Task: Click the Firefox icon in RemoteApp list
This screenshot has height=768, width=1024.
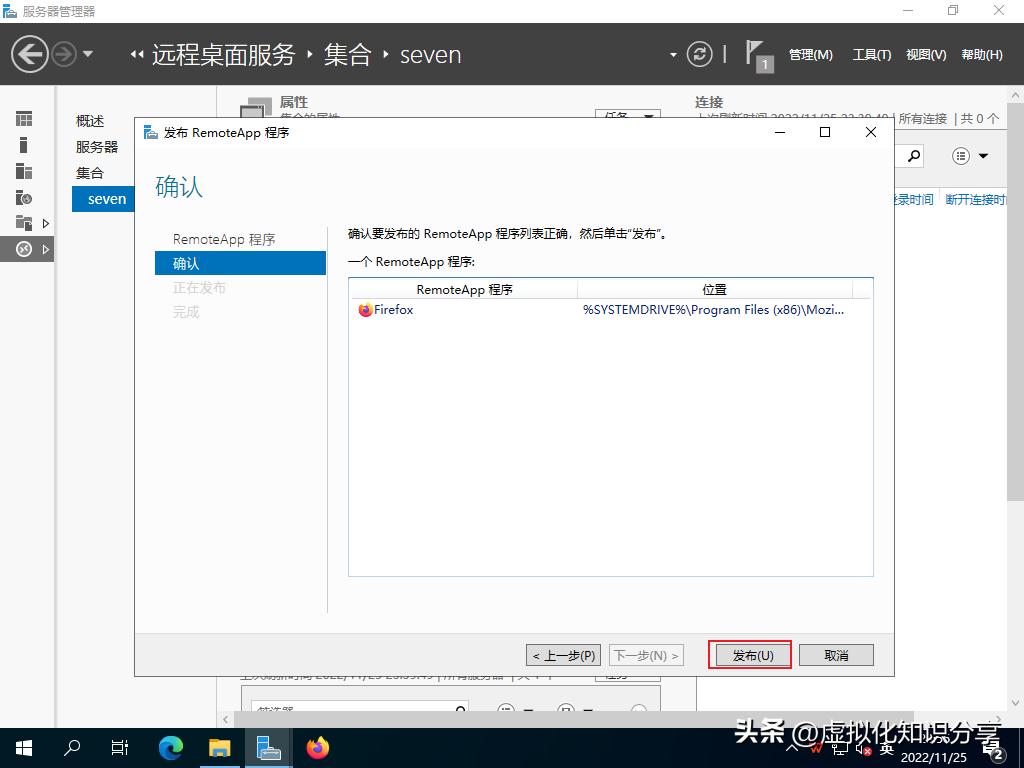Action: (x=368, y=310)
